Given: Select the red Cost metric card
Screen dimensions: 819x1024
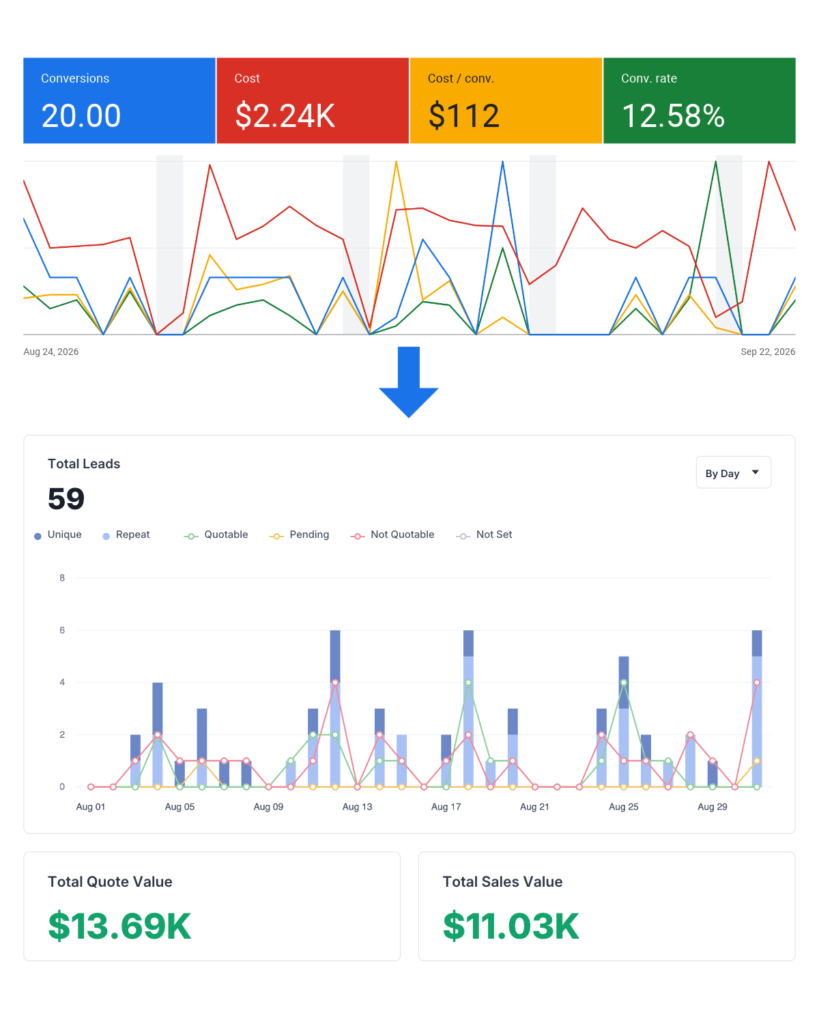Looking at the screenshot, I should click(x=312, y=101).
